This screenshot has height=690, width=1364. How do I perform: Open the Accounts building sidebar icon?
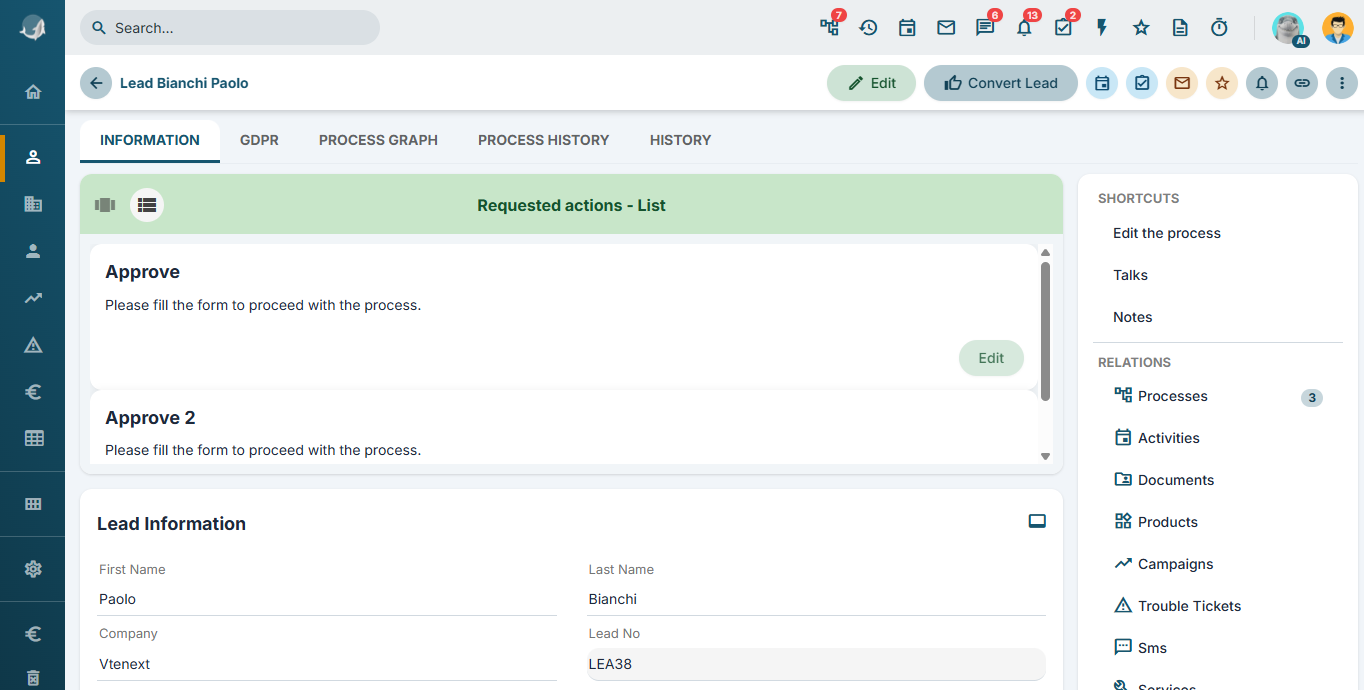pos(33,204)
